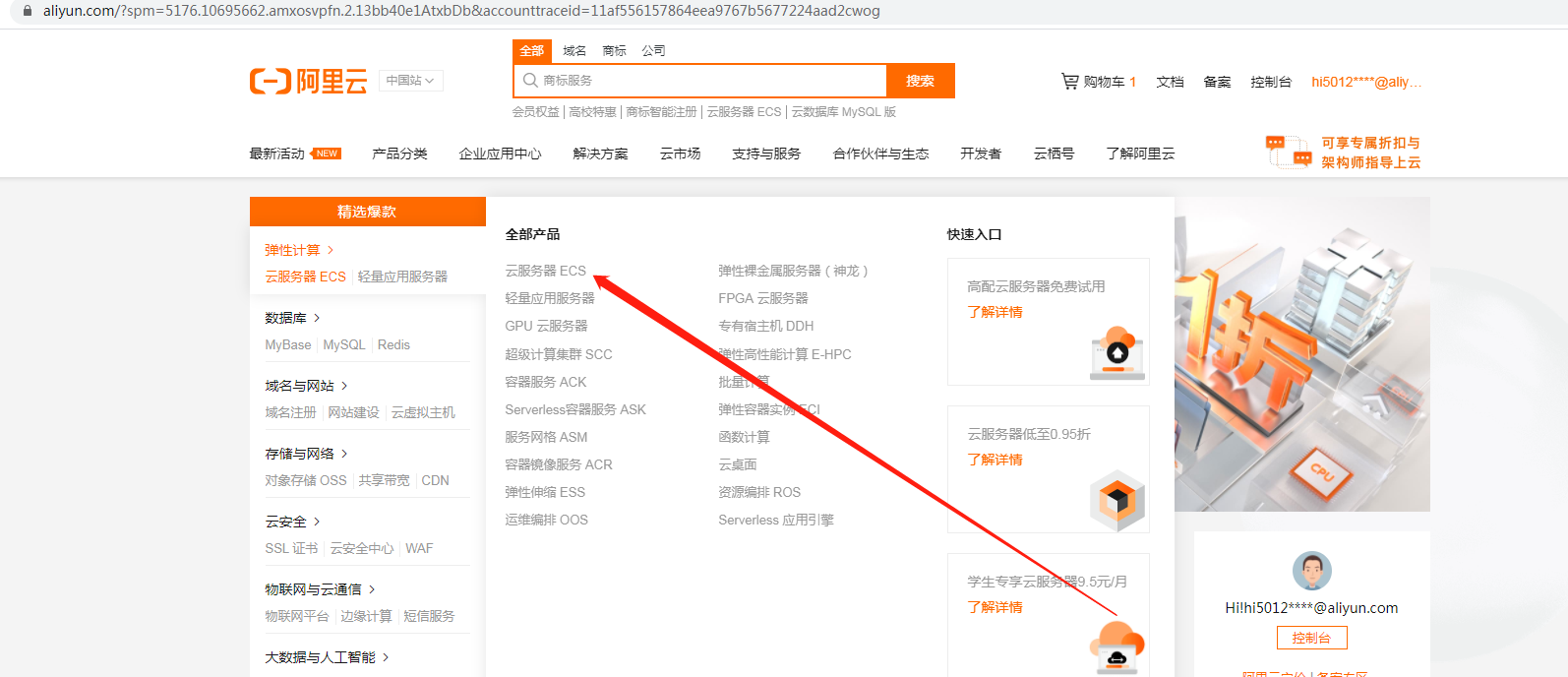
Task: Open the 云栖号 menu
Action: pos(1054,154)
